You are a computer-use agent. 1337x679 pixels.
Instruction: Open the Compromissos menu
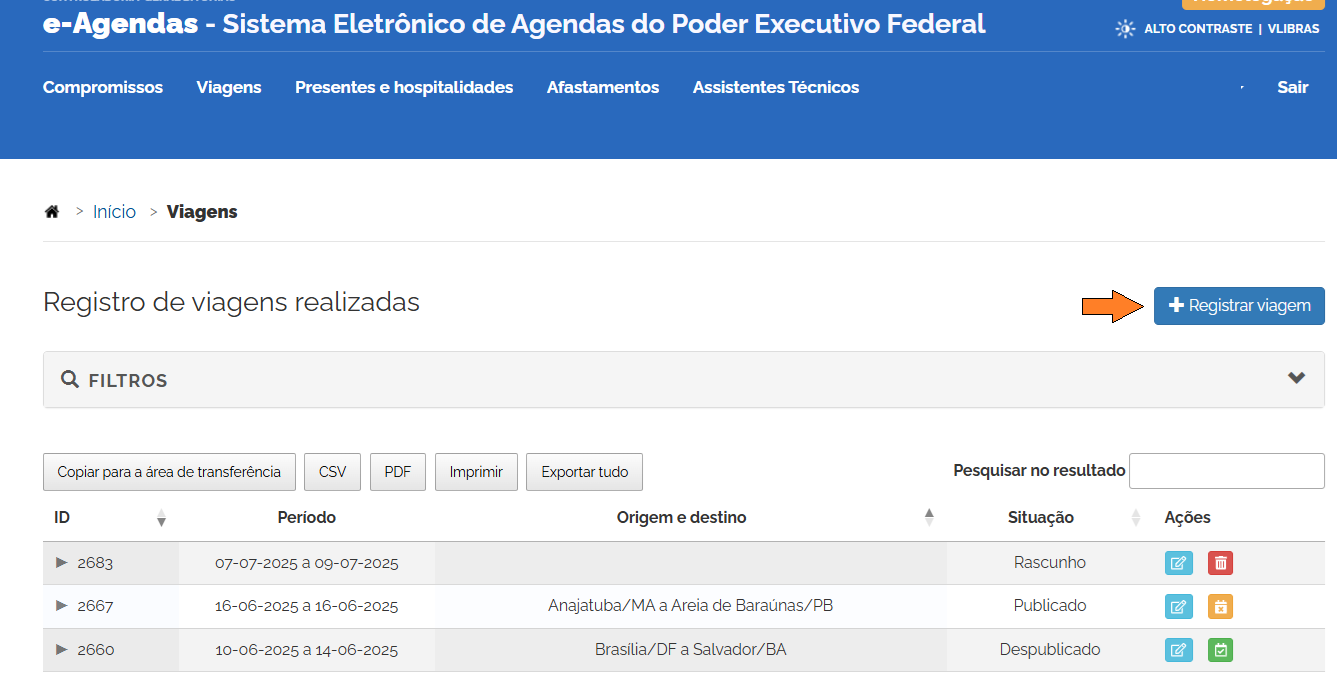[103, 88]
